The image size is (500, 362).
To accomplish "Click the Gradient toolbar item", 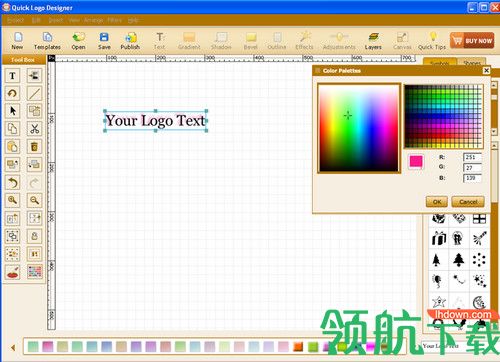I will [x=189, y=41].
